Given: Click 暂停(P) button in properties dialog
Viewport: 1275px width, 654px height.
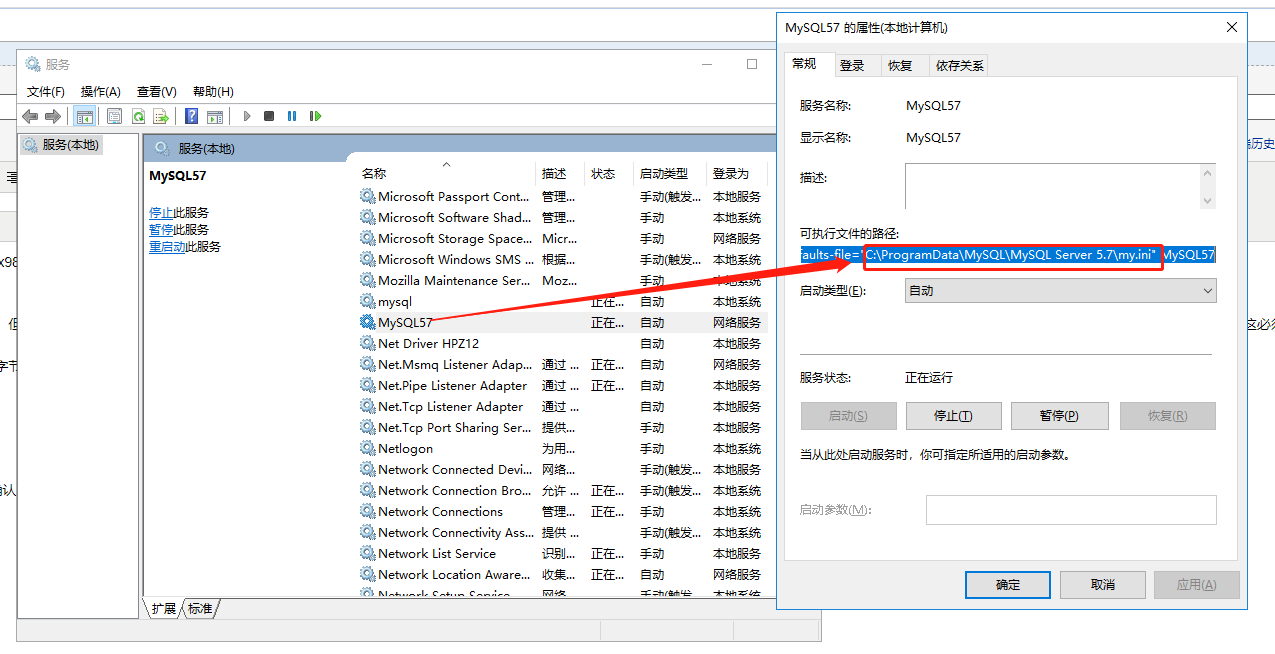Looking at the screenshot, I should 1059,416.
